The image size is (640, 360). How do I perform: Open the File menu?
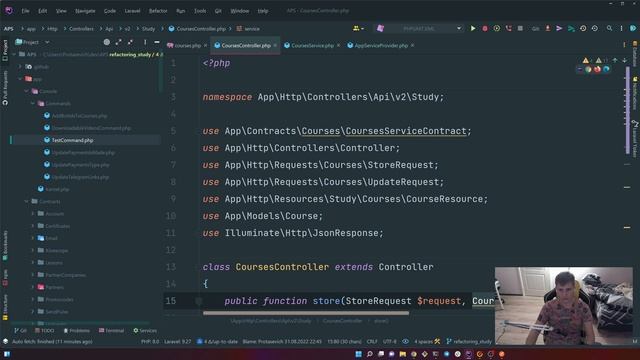(x=25, y=11)
